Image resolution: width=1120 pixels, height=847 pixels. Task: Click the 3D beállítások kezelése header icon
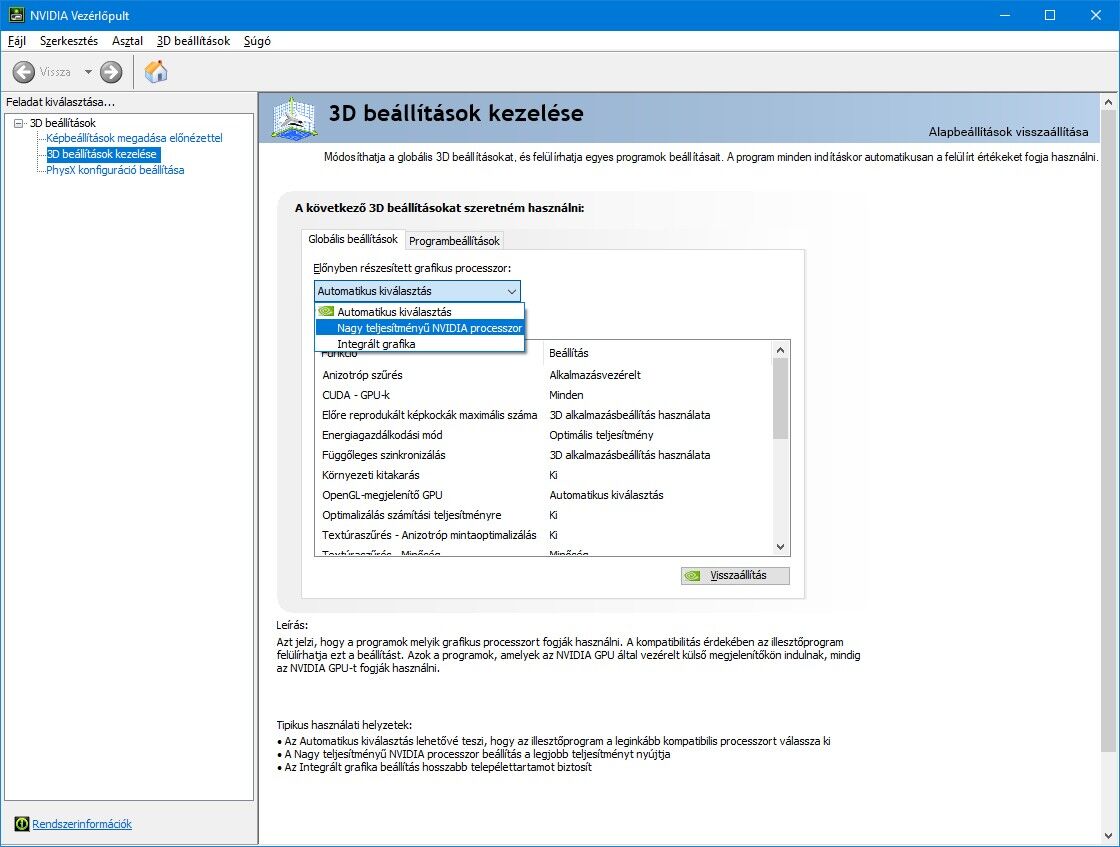(x=294, y=119)
